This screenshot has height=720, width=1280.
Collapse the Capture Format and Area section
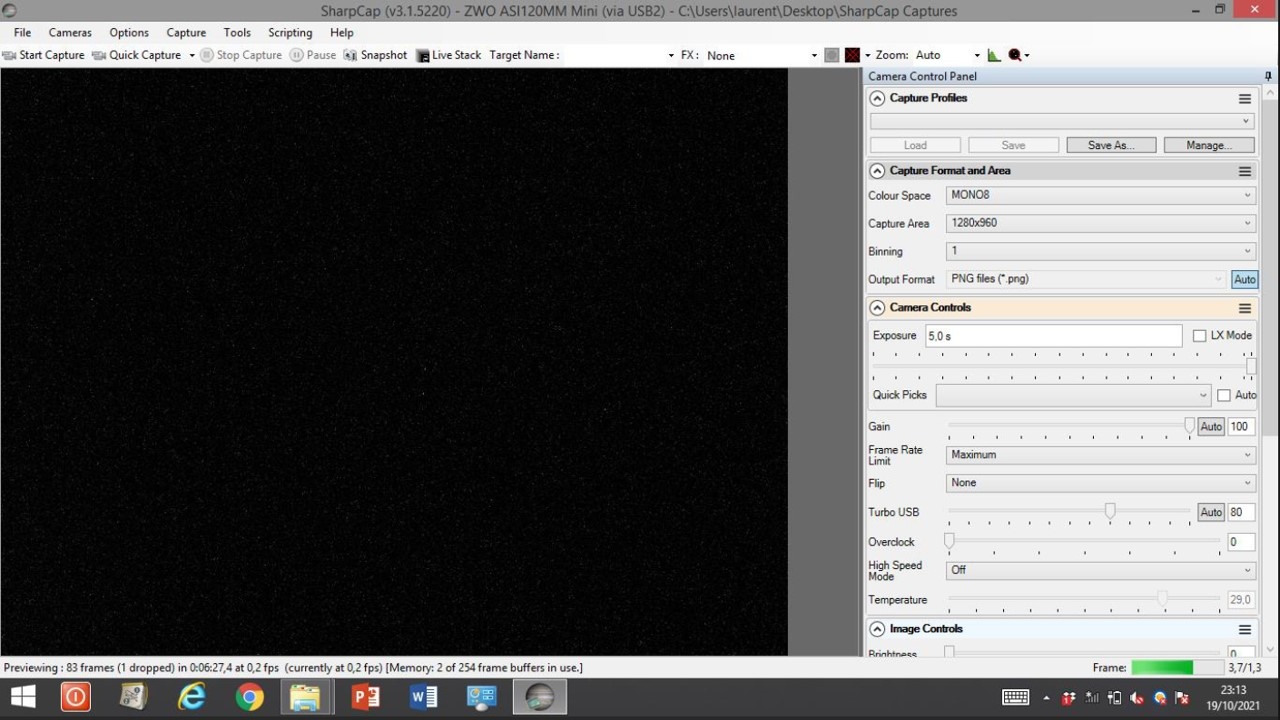877,171
